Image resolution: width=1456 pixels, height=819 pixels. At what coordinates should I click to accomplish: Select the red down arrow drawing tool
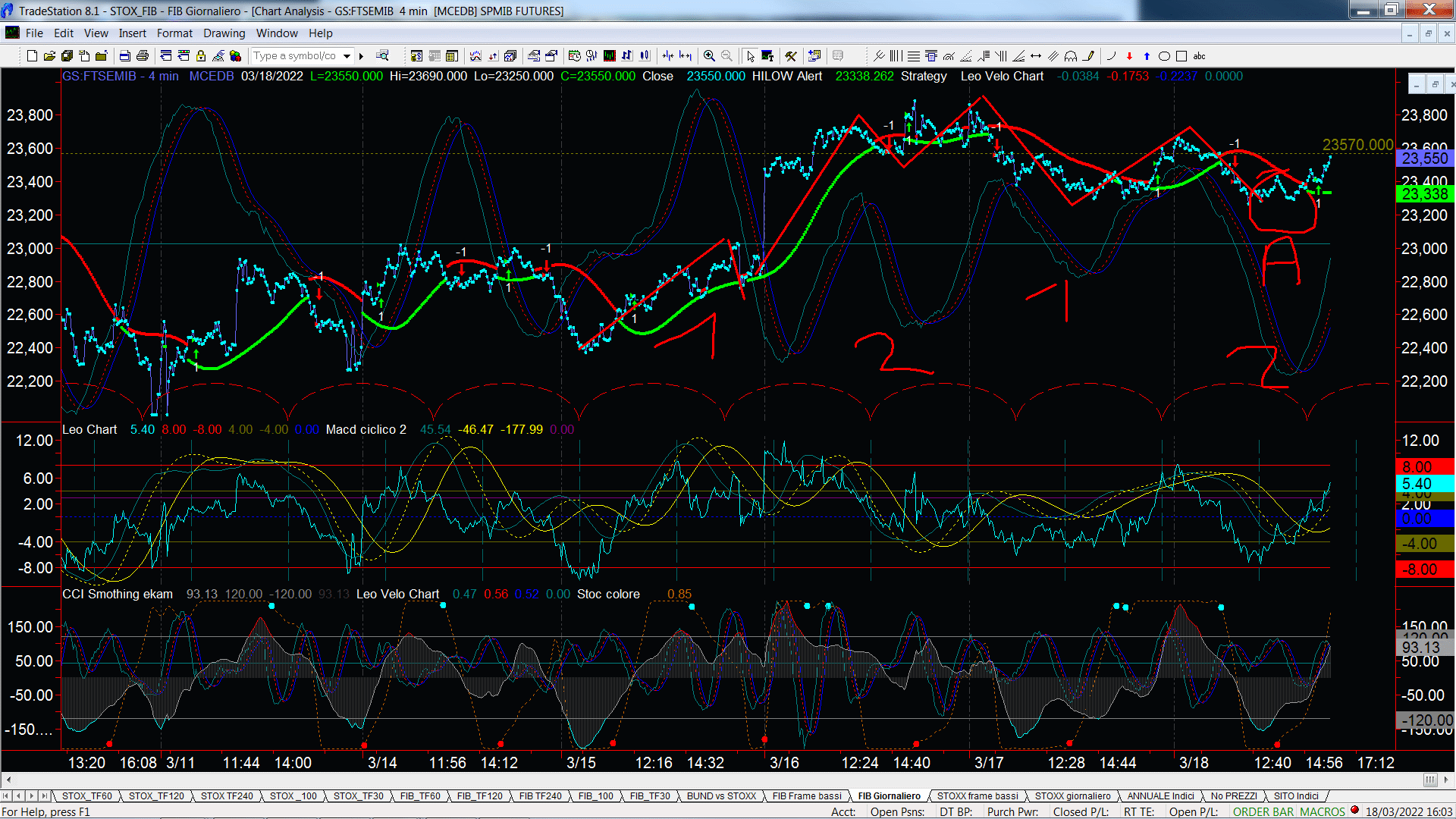pyautogui.click(x=1129, y=56)
